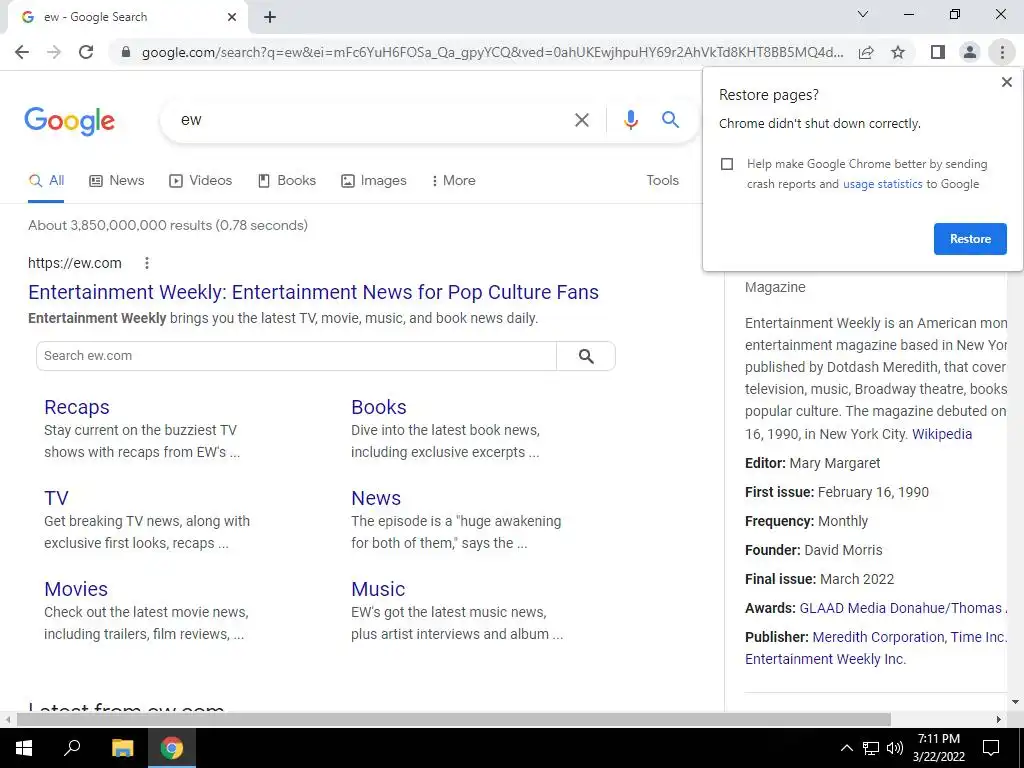Click 'Founder: David Morris' text
The image size is (1024, 768).
[814, 550]
